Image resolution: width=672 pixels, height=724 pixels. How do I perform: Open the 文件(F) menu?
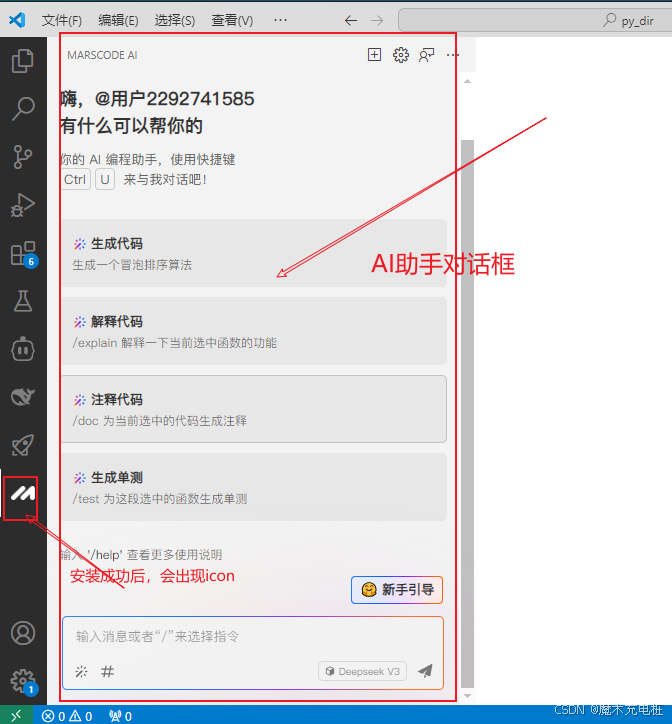pyautogui.click(x=62, y=20)
